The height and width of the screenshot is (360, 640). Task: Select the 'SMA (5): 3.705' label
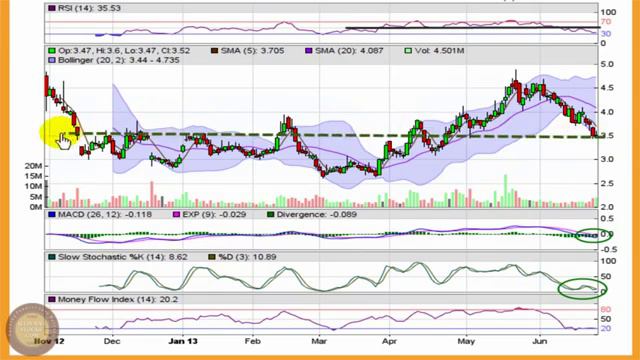pyautogui.click(x=253, y=51)
